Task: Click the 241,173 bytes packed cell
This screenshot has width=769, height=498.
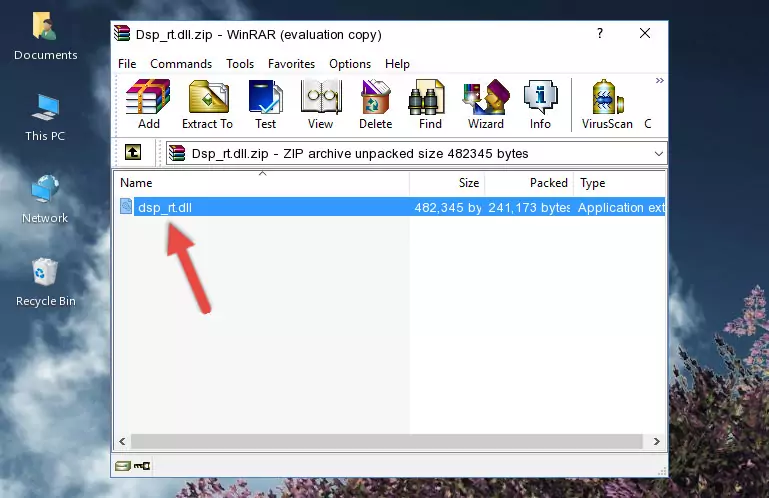Action: (x=529, y=208)
